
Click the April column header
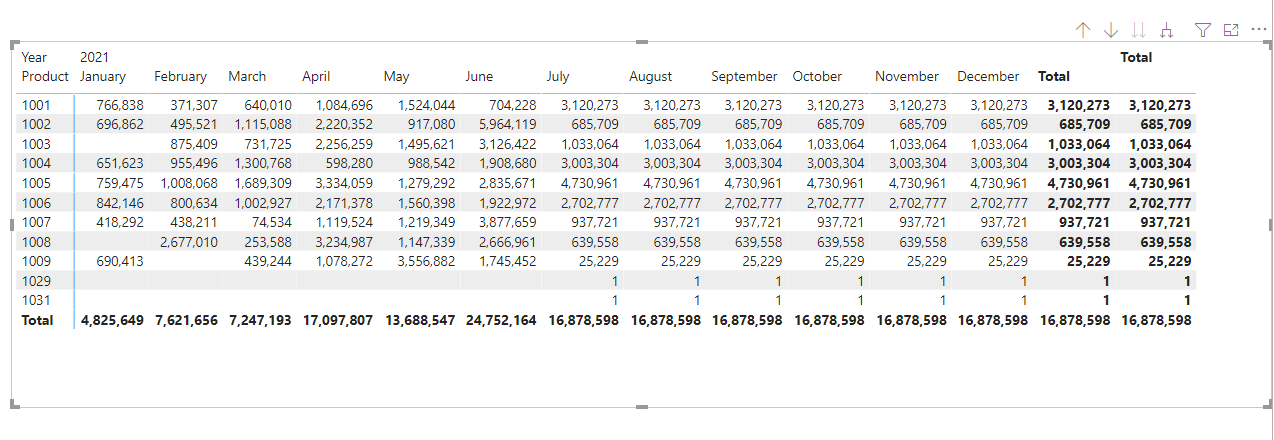pos(316,76)
